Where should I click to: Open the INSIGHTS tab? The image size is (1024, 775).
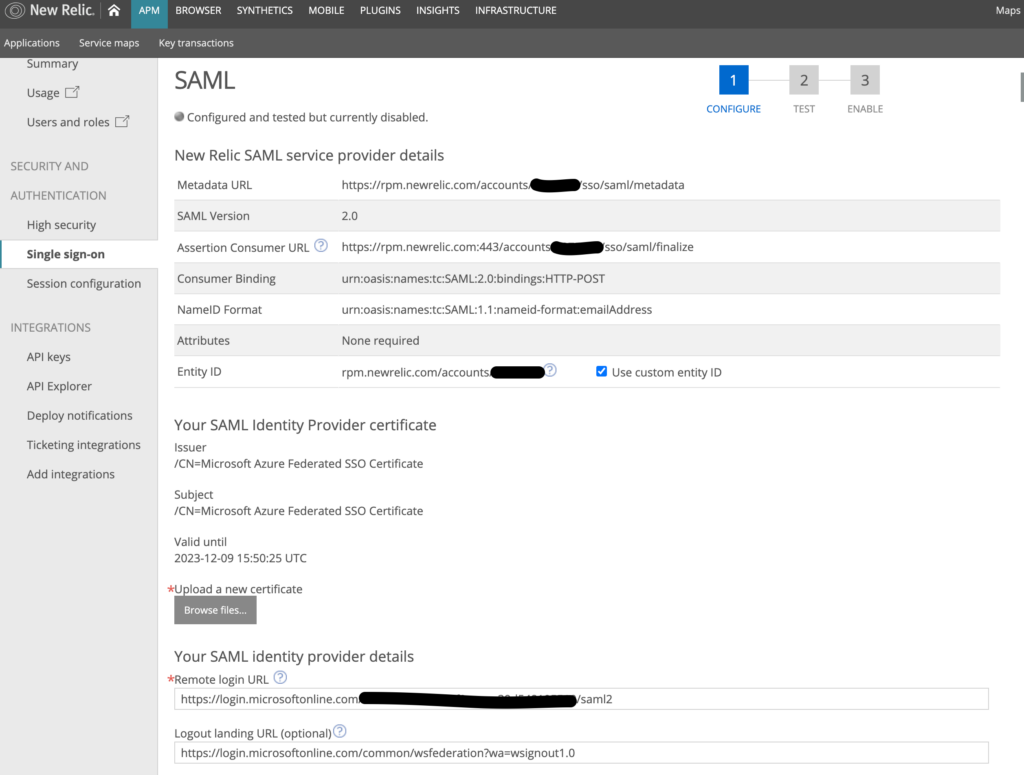click(438, 10)
